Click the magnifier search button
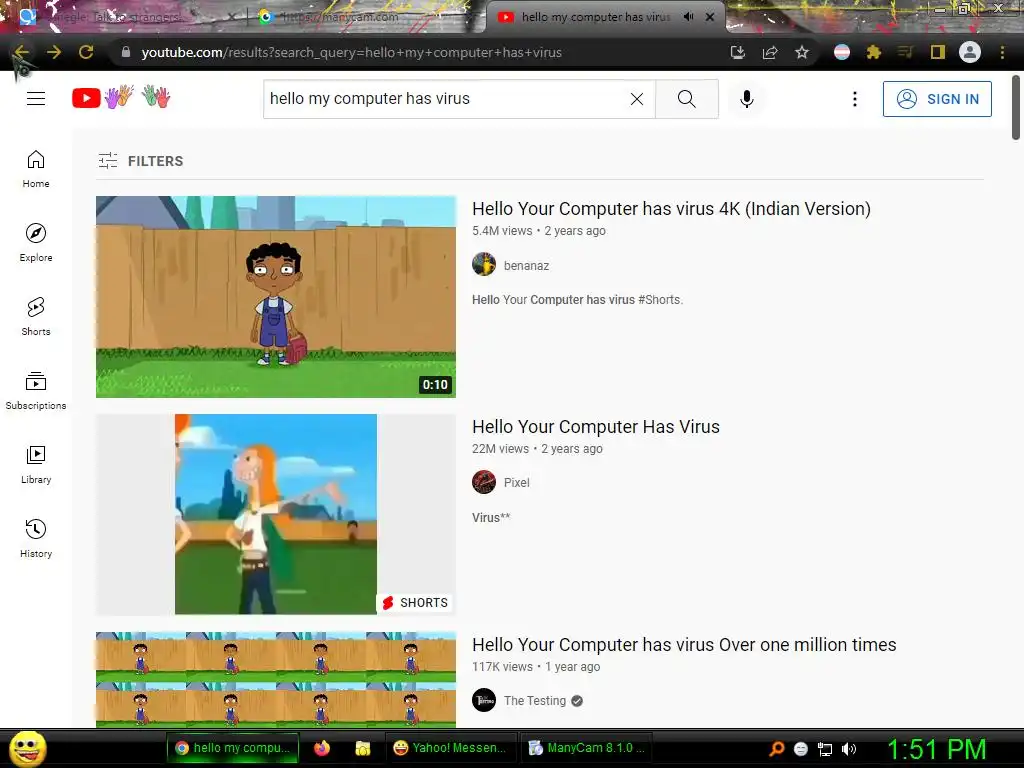This screenshot has height=768, width=1024. pos(686,99)
